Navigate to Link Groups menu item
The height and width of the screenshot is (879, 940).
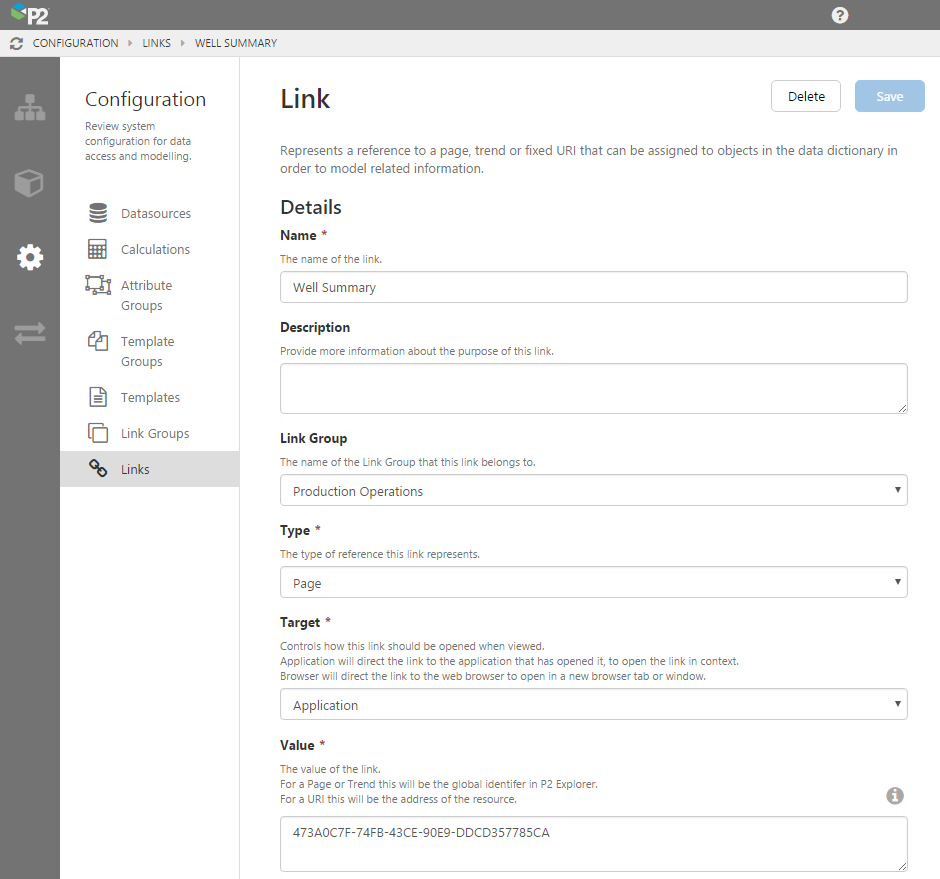155,433
